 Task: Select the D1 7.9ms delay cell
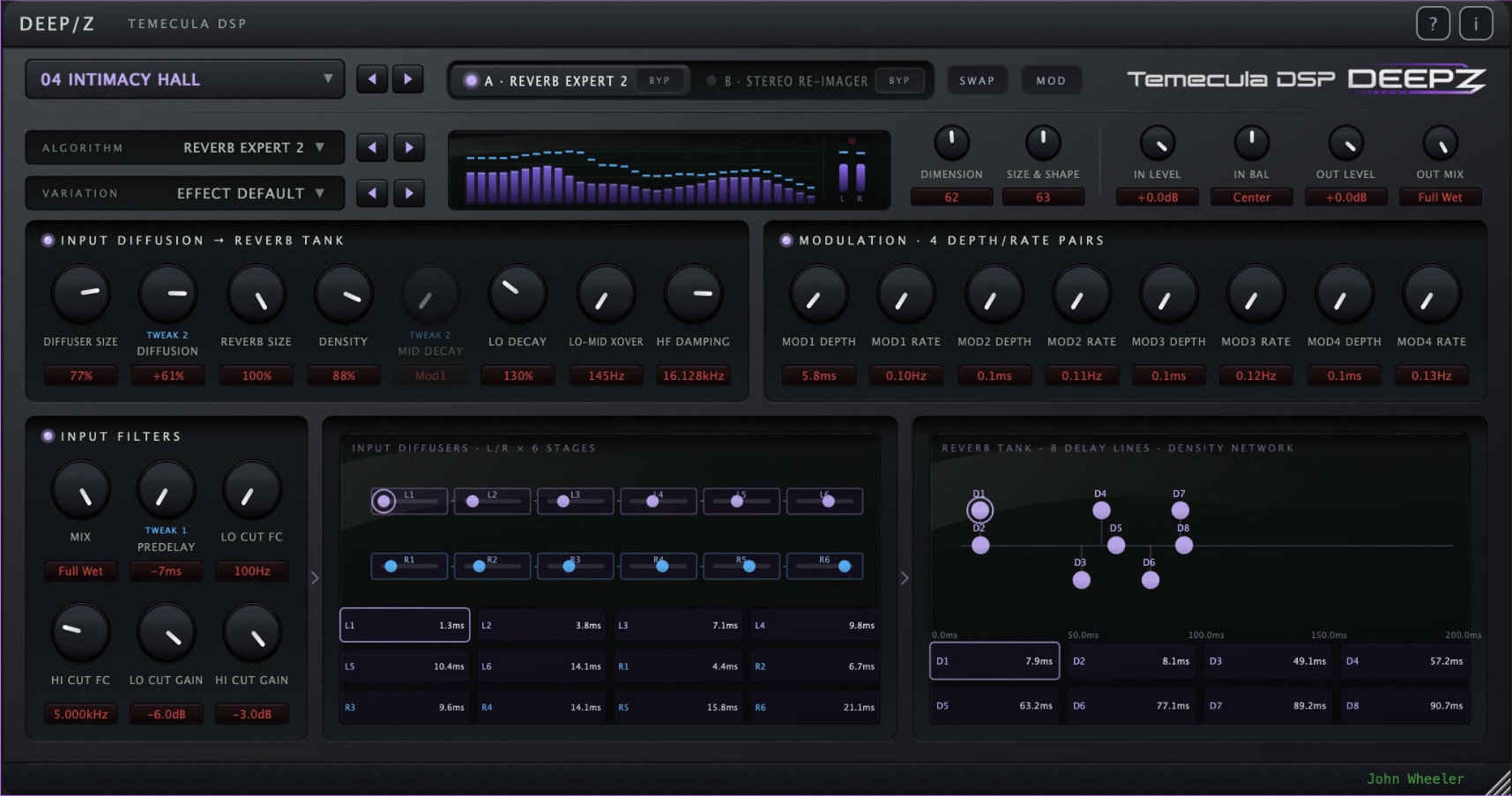click(994, 660)
